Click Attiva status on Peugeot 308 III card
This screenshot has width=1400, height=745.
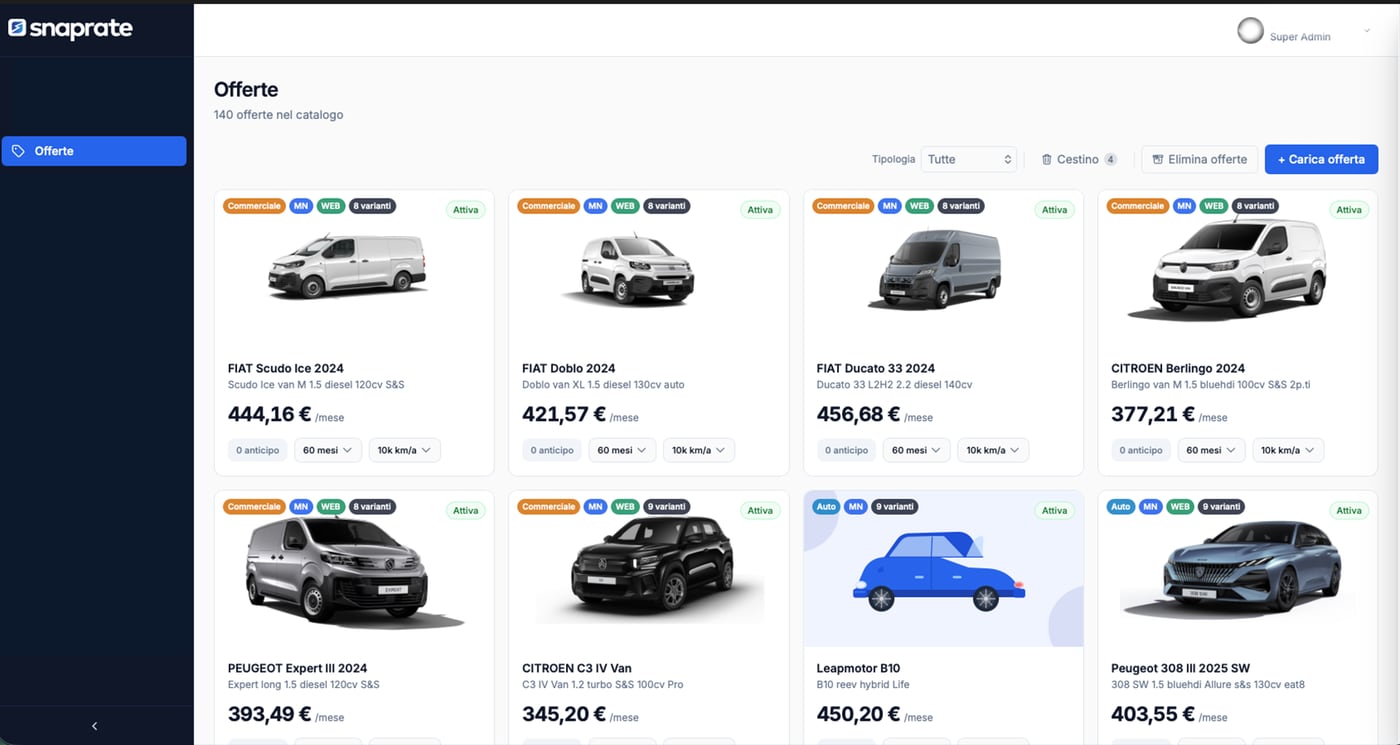[x=1349, y=510]
